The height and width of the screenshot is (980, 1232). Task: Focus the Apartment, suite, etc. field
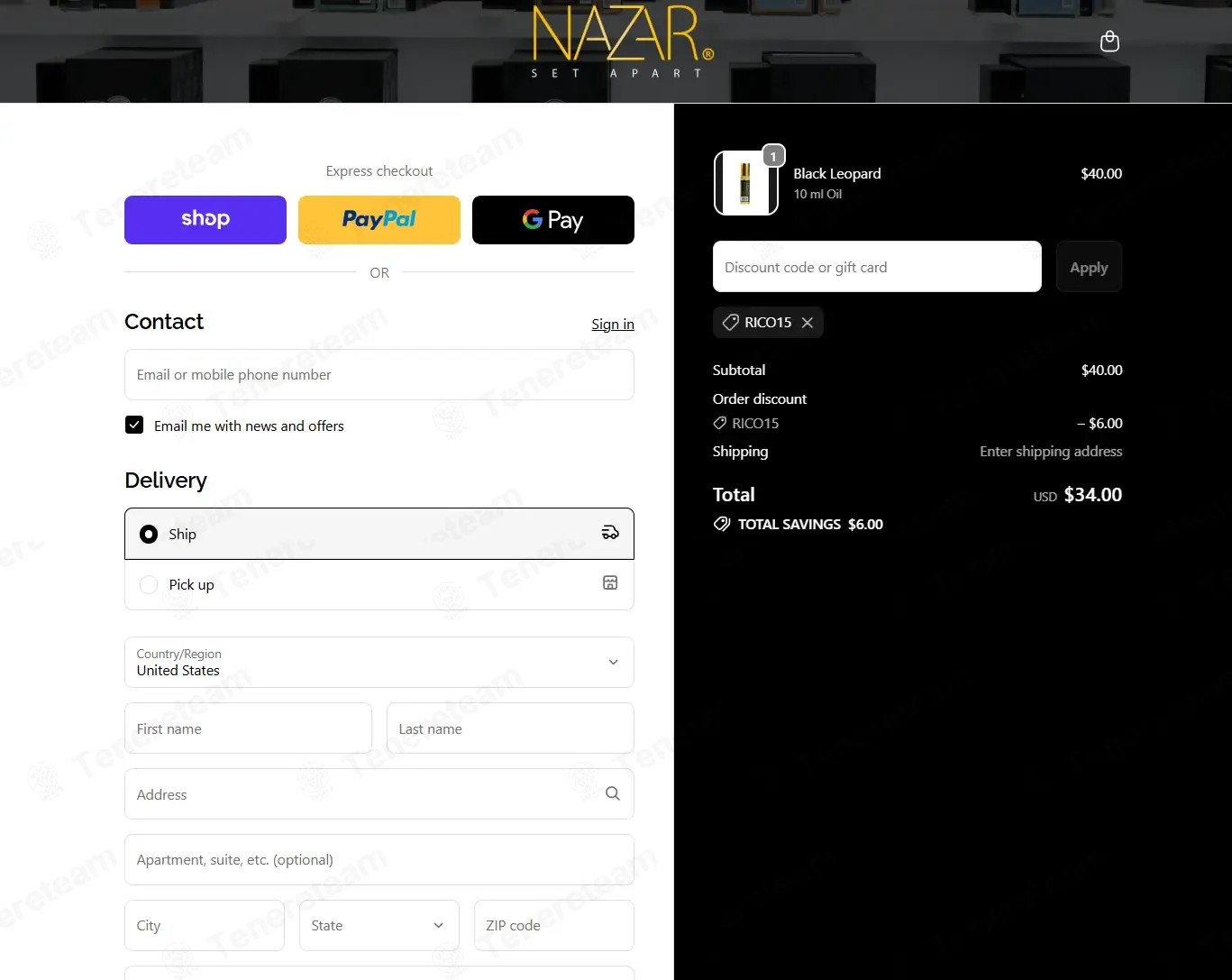(x=379, y=860)
